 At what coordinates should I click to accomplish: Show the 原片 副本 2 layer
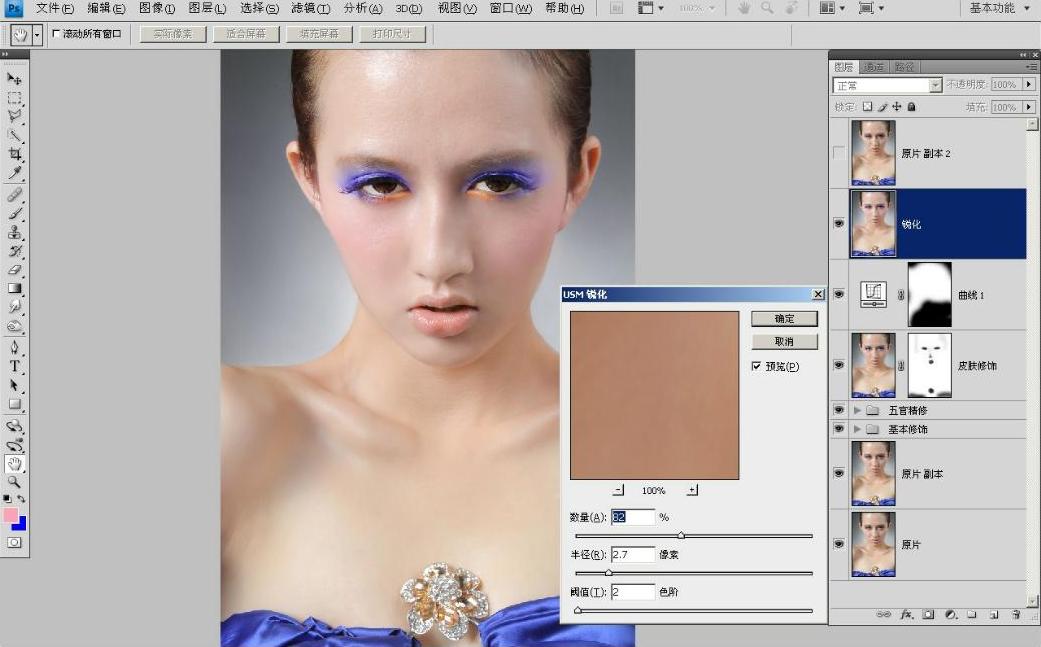839,153
